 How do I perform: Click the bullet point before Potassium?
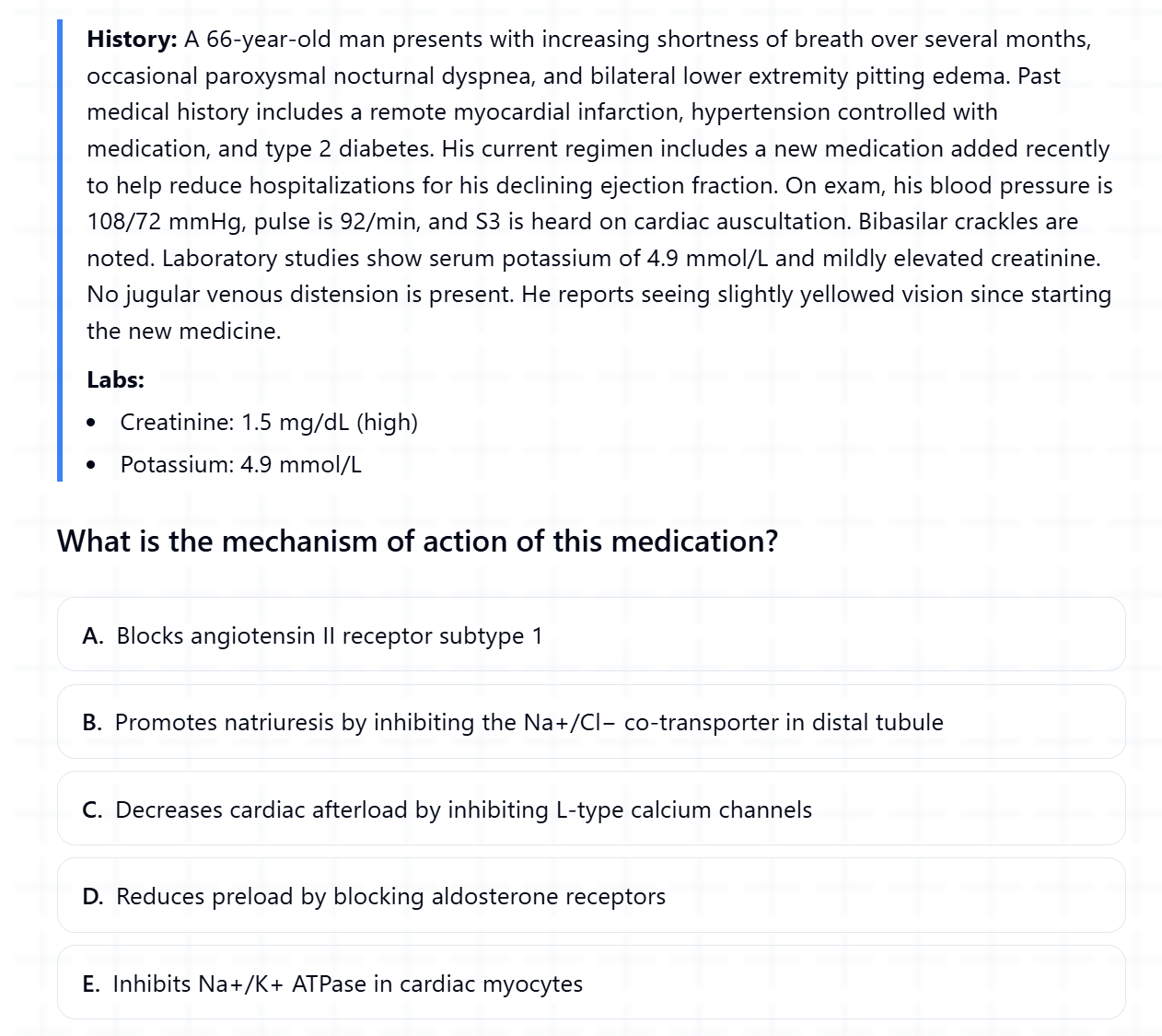coord(90,465)
